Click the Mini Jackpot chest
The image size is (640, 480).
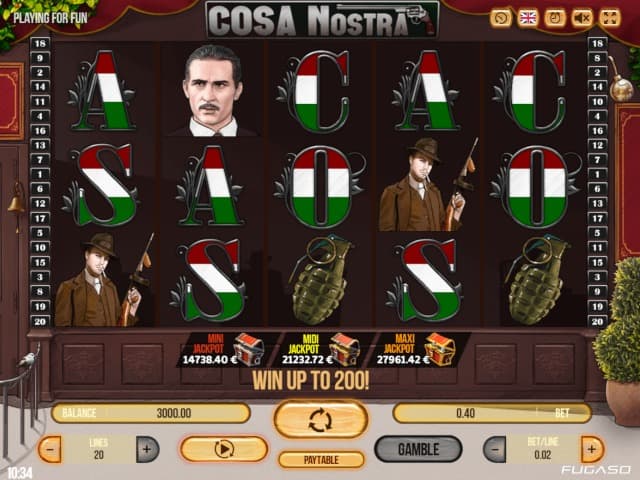point(249,349)
